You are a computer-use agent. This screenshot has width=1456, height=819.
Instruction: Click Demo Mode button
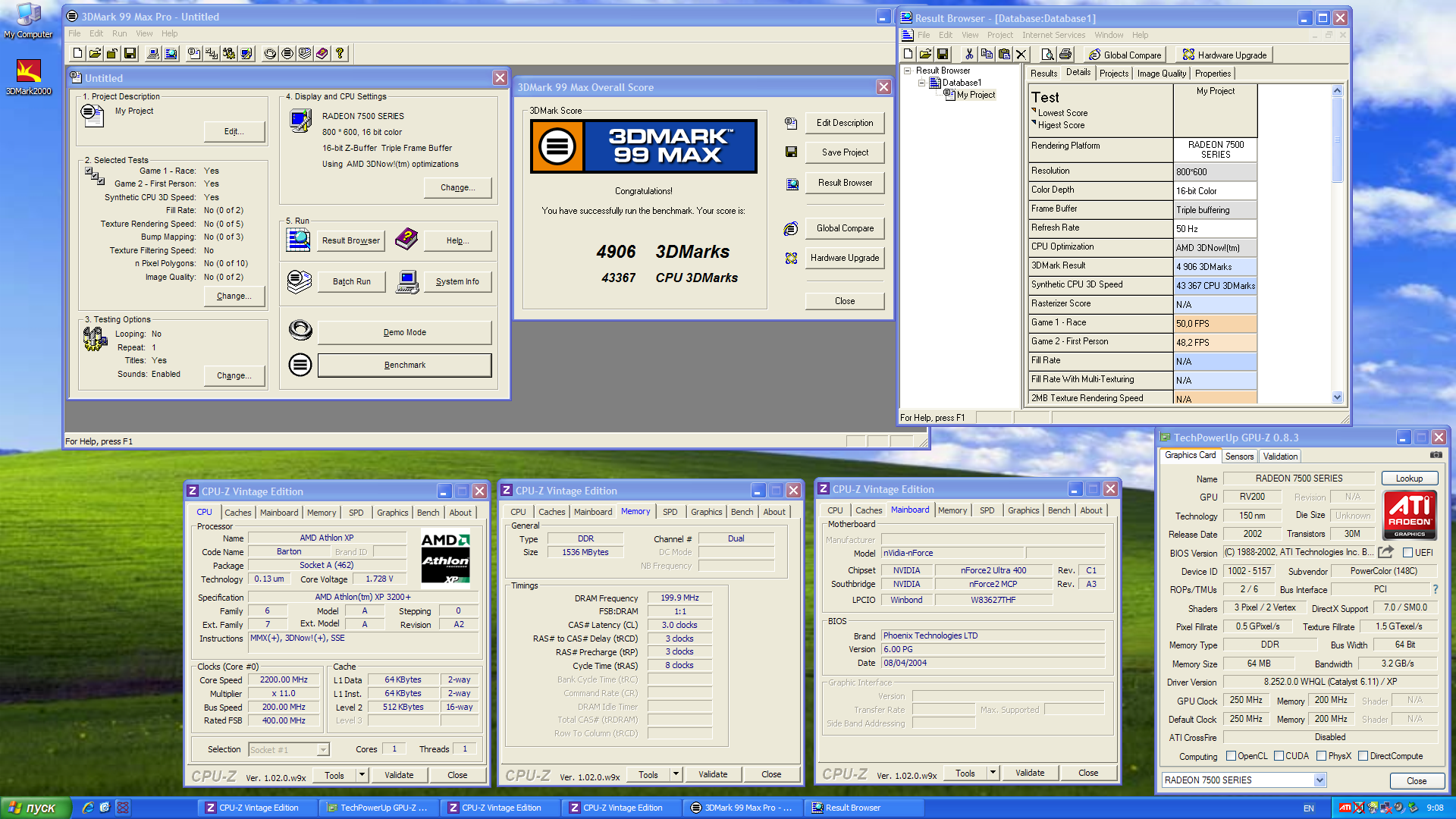(404, 332)
